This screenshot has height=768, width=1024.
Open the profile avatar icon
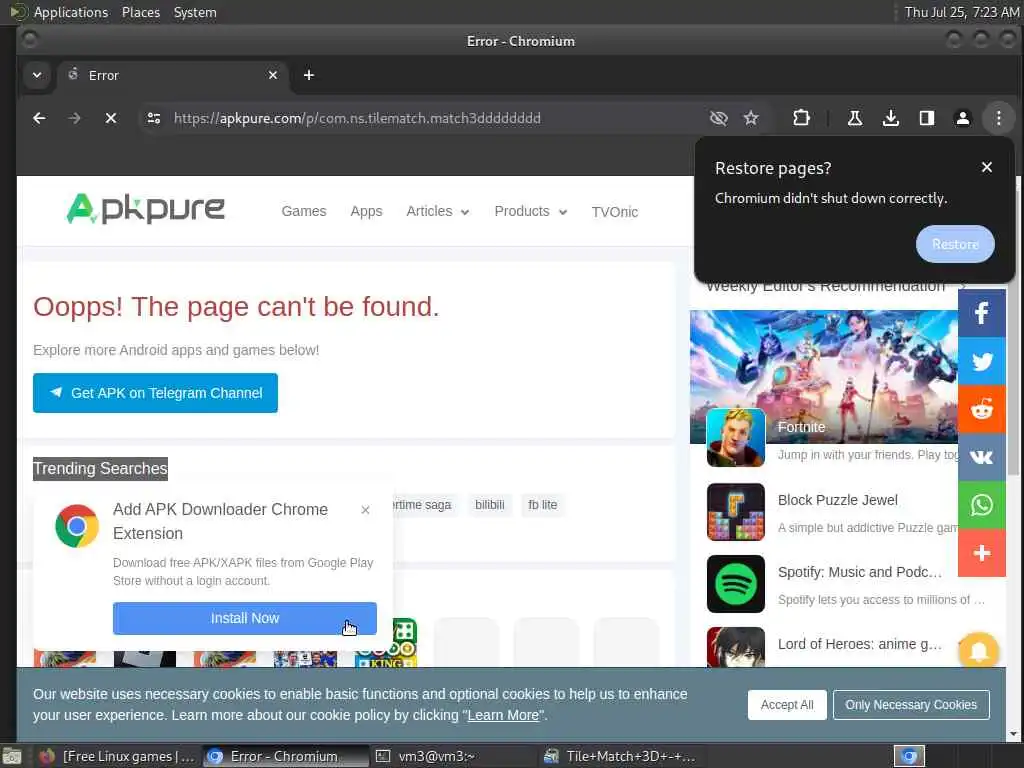tap(963, 118)
